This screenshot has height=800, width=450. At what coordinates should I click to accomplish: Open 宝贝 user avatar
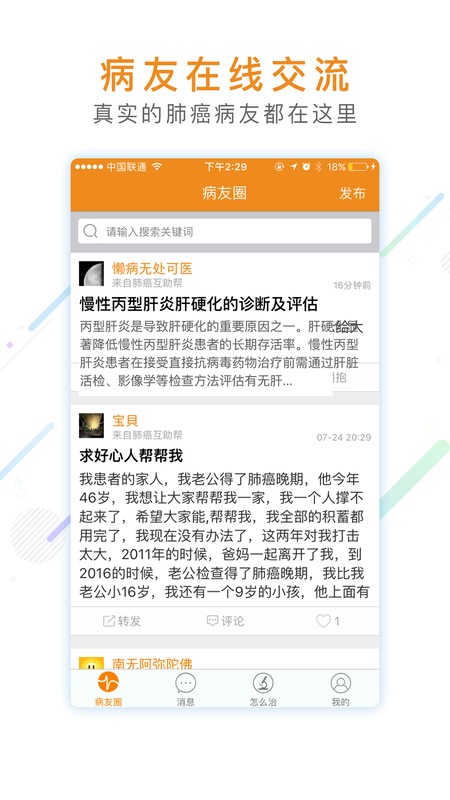pos(91,426)
